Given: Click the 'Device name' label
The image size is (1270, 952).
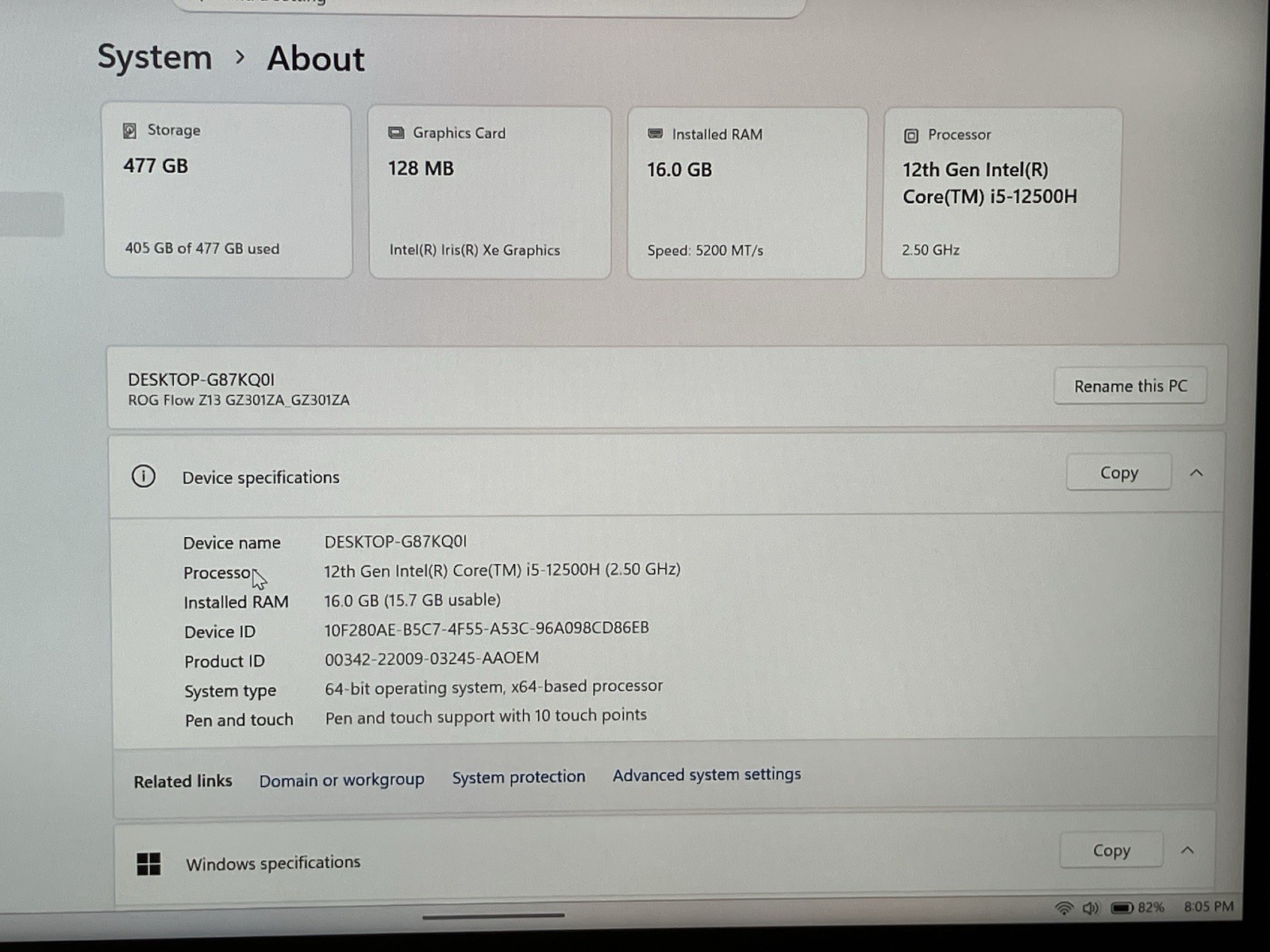Looking at the screenshot, I should coord(232,543).
